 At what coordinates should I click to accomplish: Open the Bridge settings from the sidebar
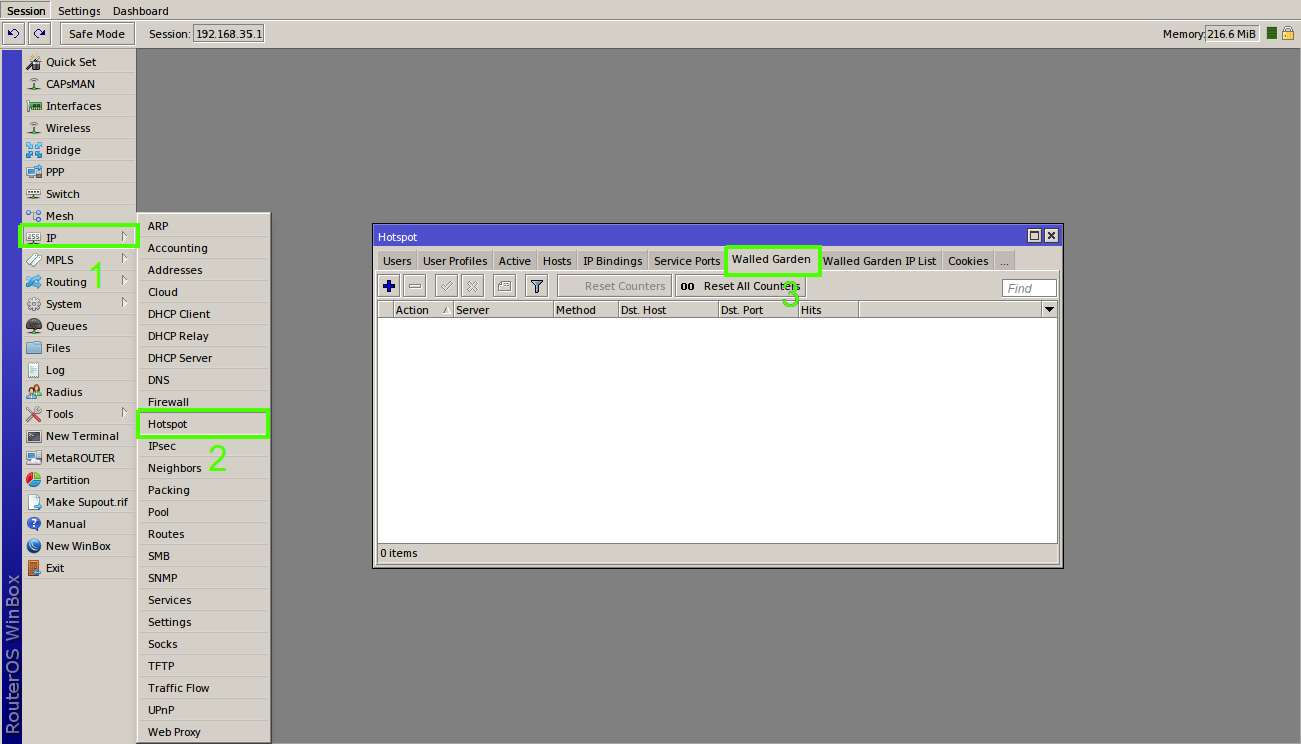64,149
